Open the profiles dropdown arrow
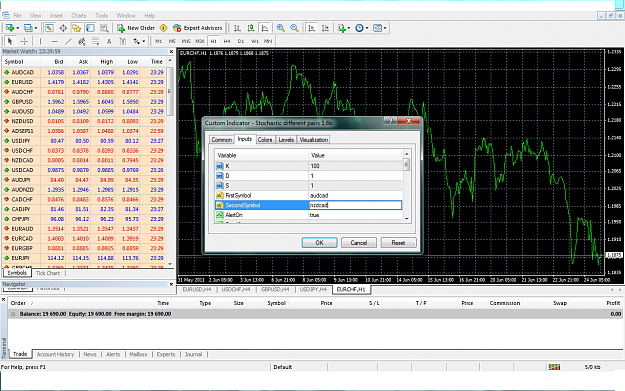Image resolution: width=625 pixels, height=391 pixels. coord(36,28)
